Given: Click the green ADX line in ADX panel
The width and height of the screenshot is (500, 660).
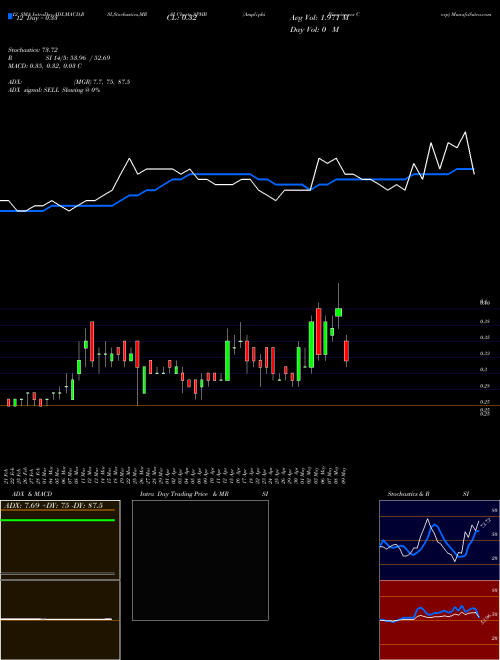Looking at the screenshot, I should (x=58, y=520).
